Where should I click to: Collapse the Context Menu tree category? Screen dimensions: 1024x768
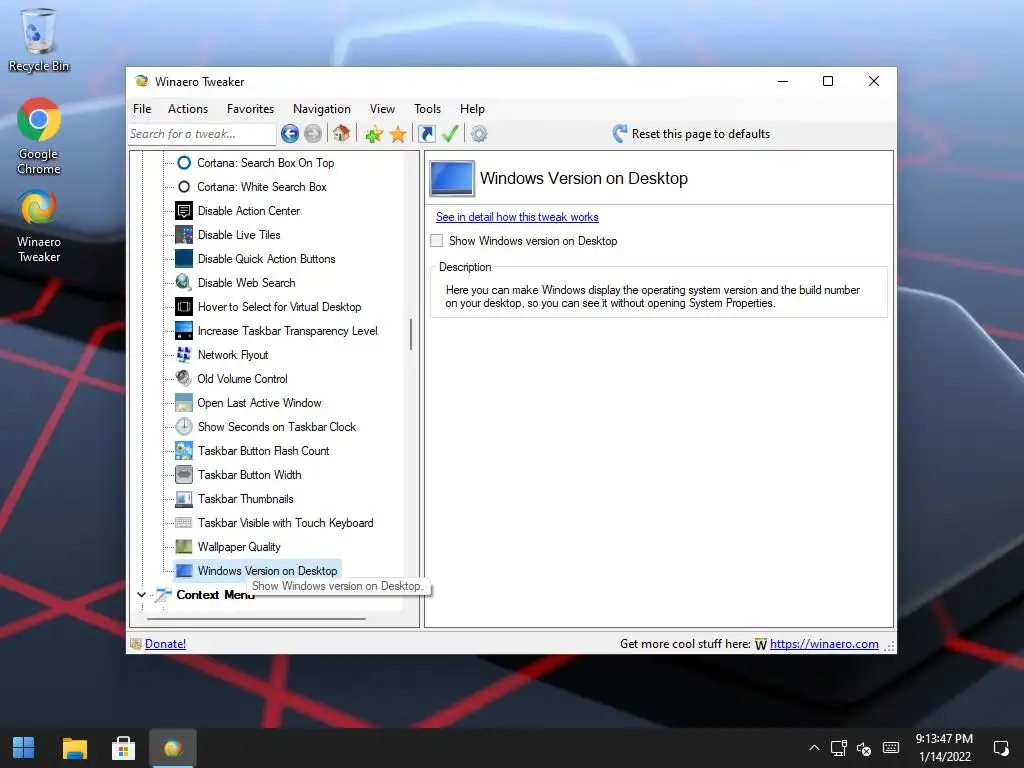[142, 595]
